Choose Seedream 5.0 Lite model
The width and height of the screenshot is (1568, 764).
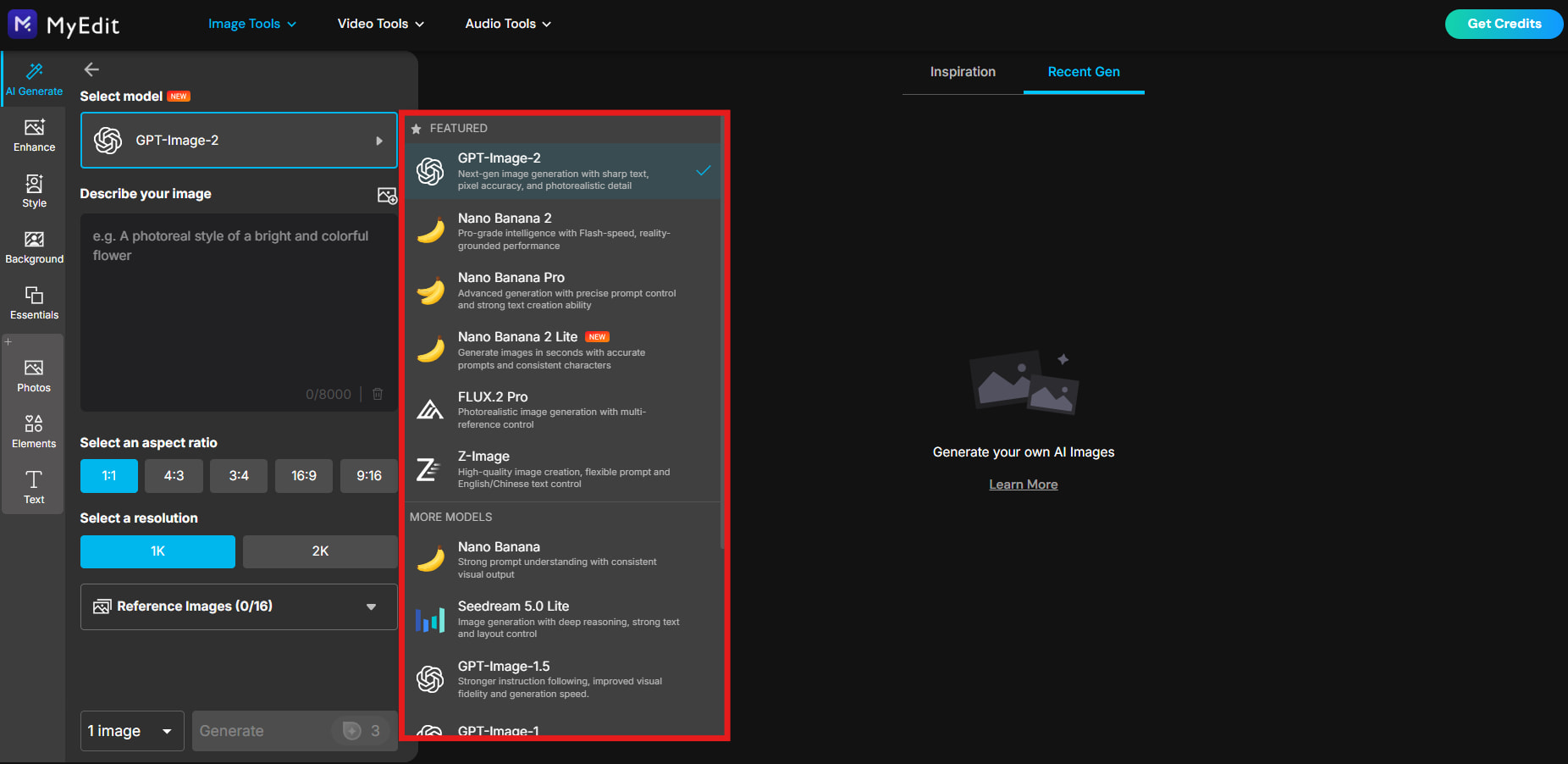point(562,619)
